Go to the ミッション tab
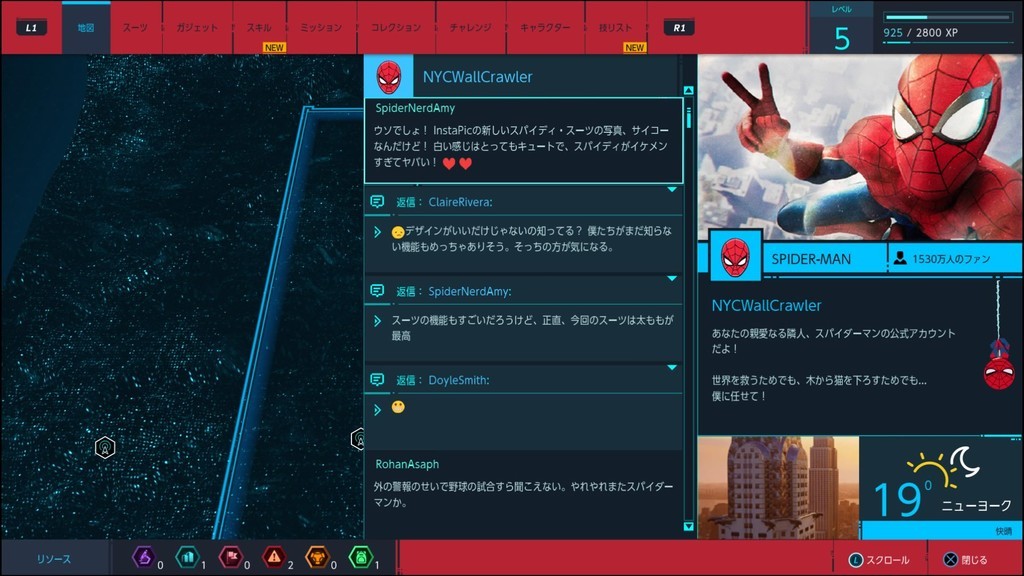This screenshot has width=1024, height=576. 321,27
